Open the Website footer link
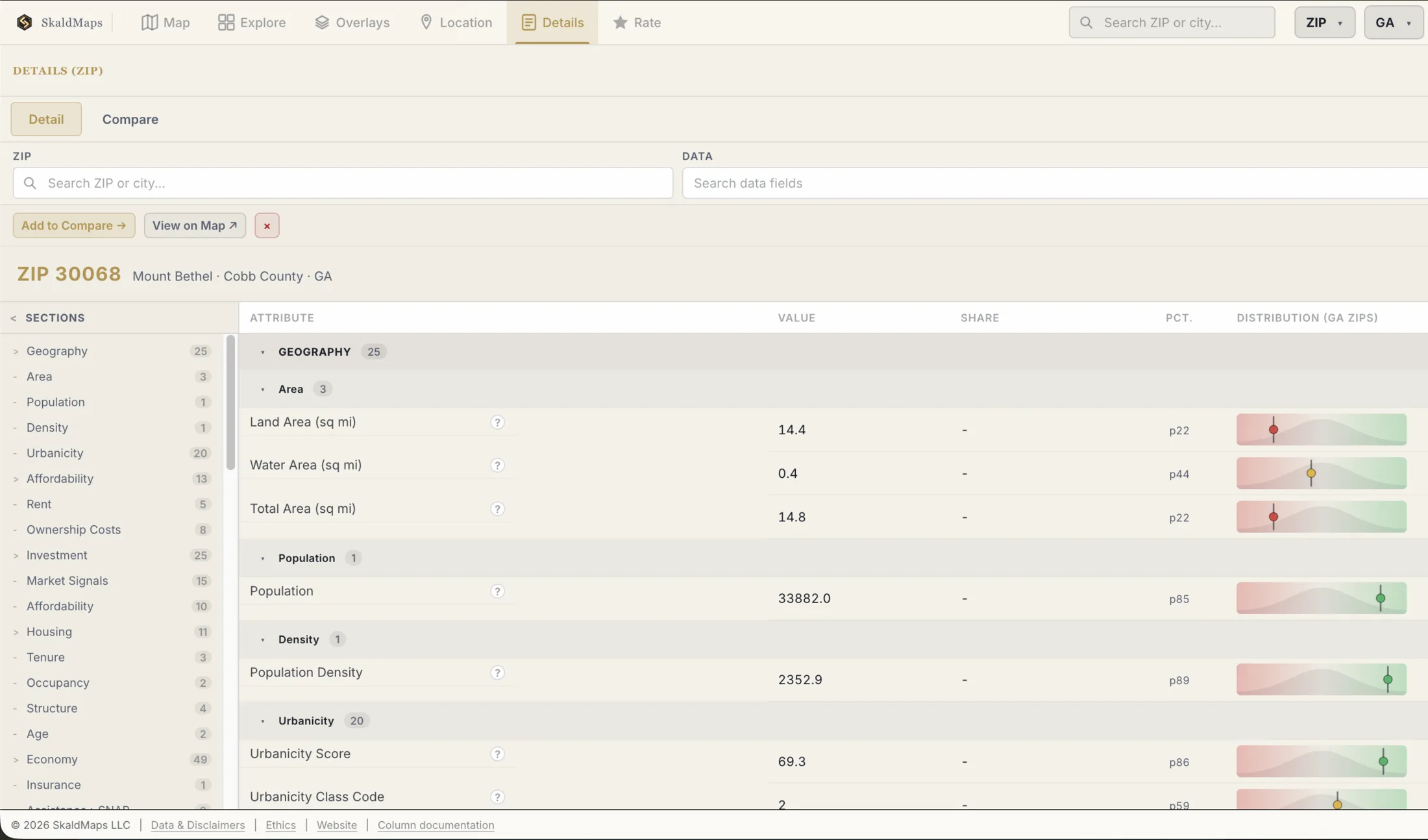Screen dimensions: 1428x840 [336, 825]
